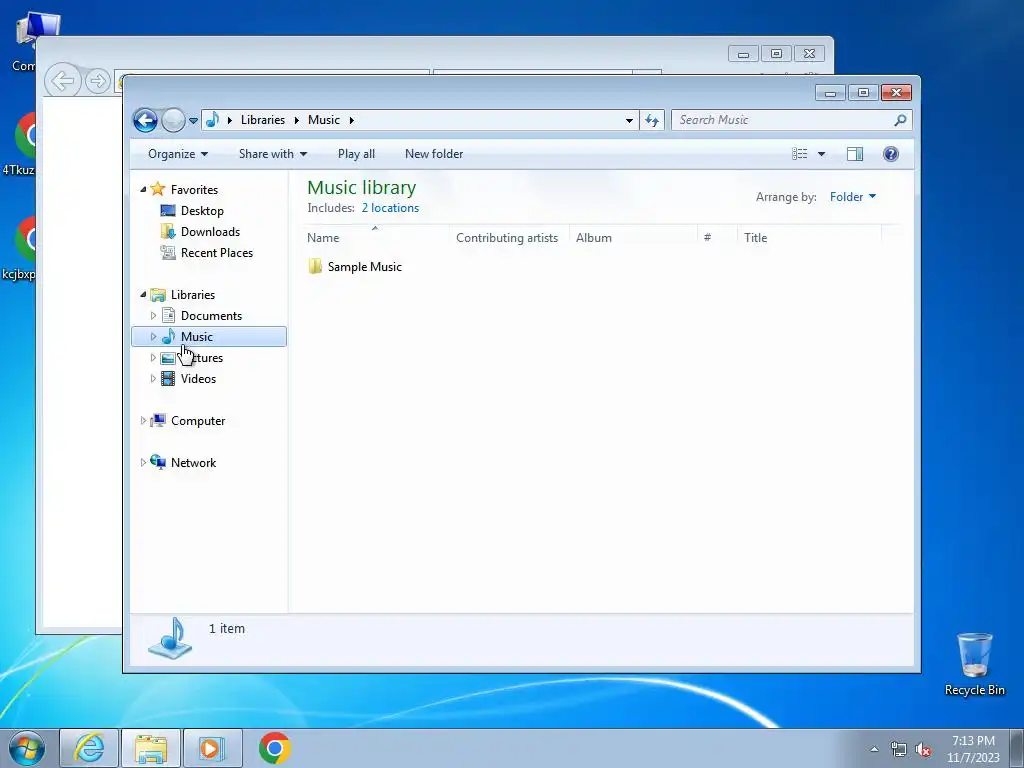The width and height of the screenshot is (1024, 768).
Task: Open Help with the question mark icon
Action: click(891, 154)
